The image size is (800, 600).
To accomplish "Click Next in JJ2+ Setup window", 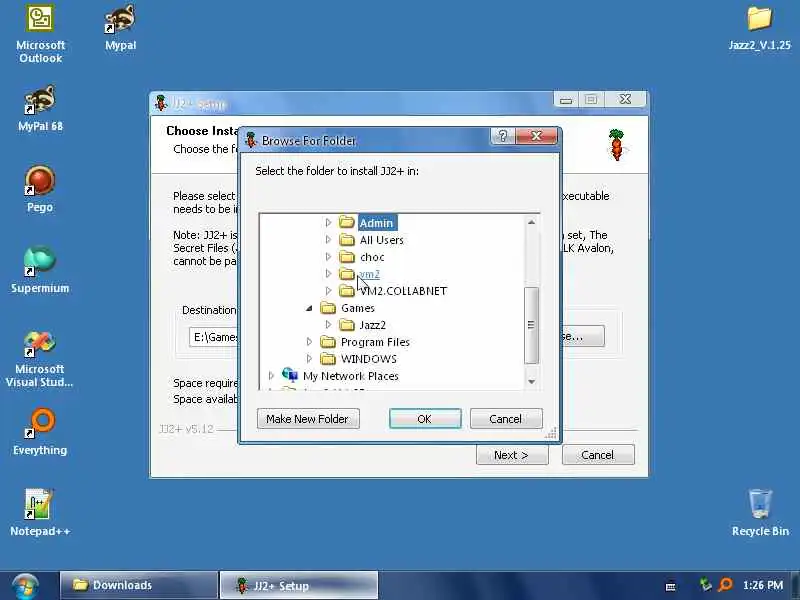I will point(512,455).
